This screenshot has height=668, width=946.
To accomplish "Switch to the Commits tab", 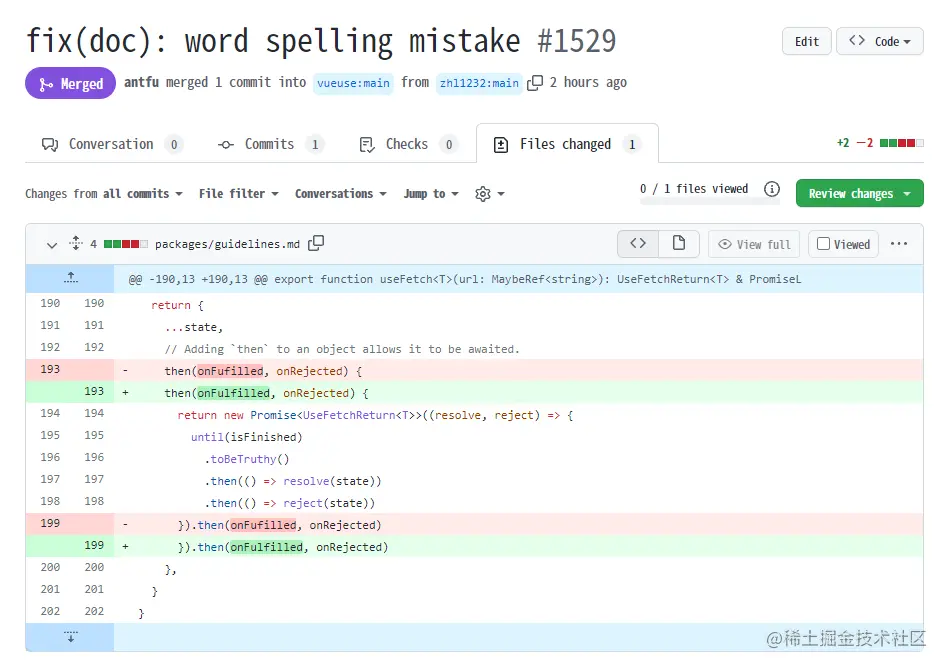I will pos(270,144).
